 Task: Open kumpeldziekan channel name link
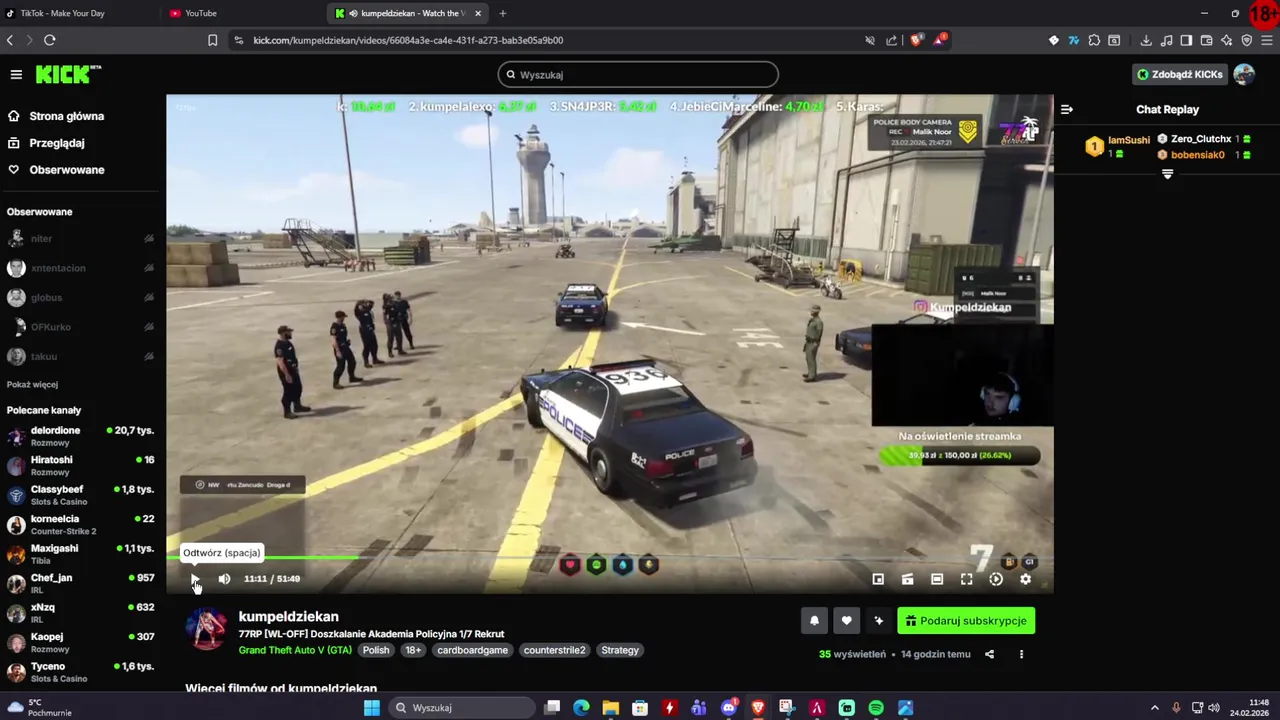coord(288,617)
